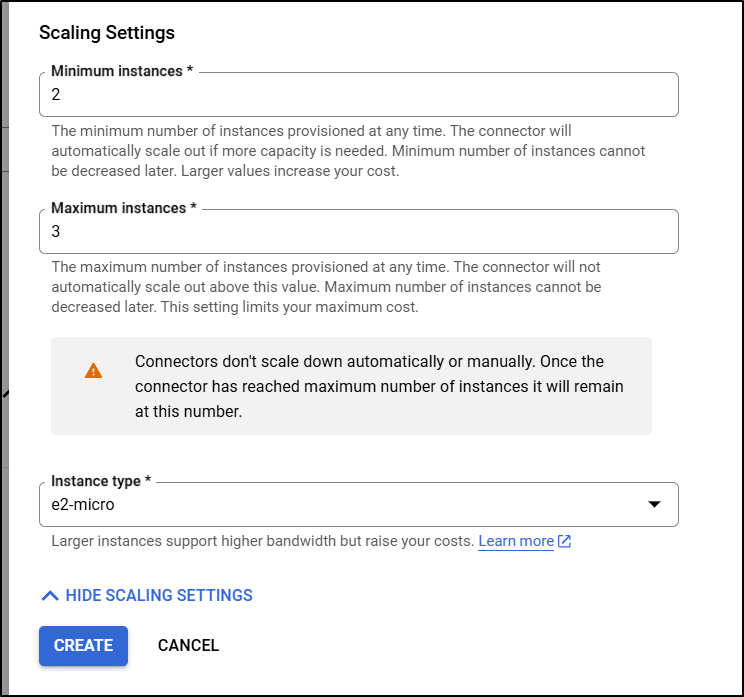Open the external link icon beside Learn more
The height and width of the screenshot is (697, 744).
click(564, 541)
